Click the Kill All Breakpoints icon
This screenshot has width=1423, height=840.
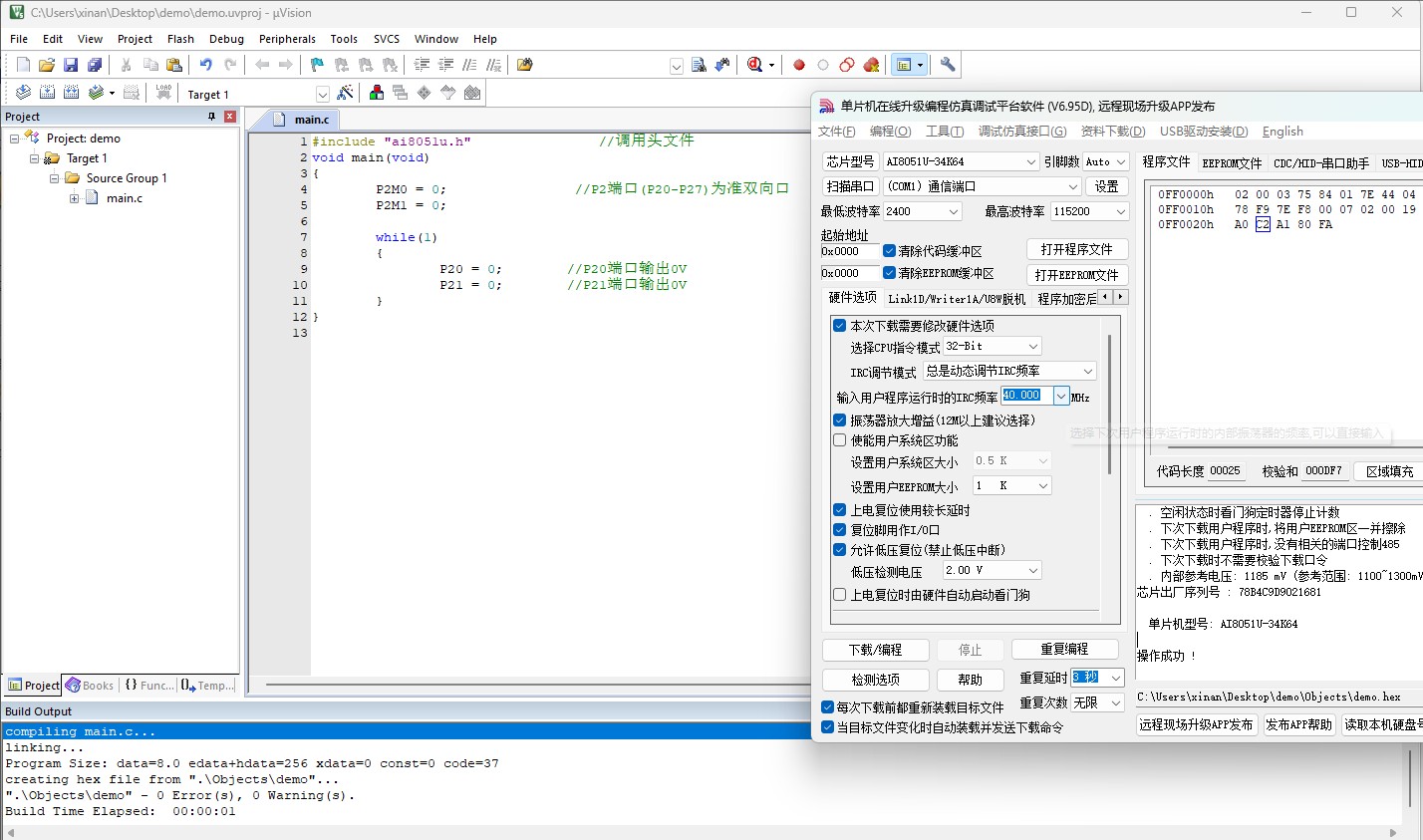coord(871,65)
